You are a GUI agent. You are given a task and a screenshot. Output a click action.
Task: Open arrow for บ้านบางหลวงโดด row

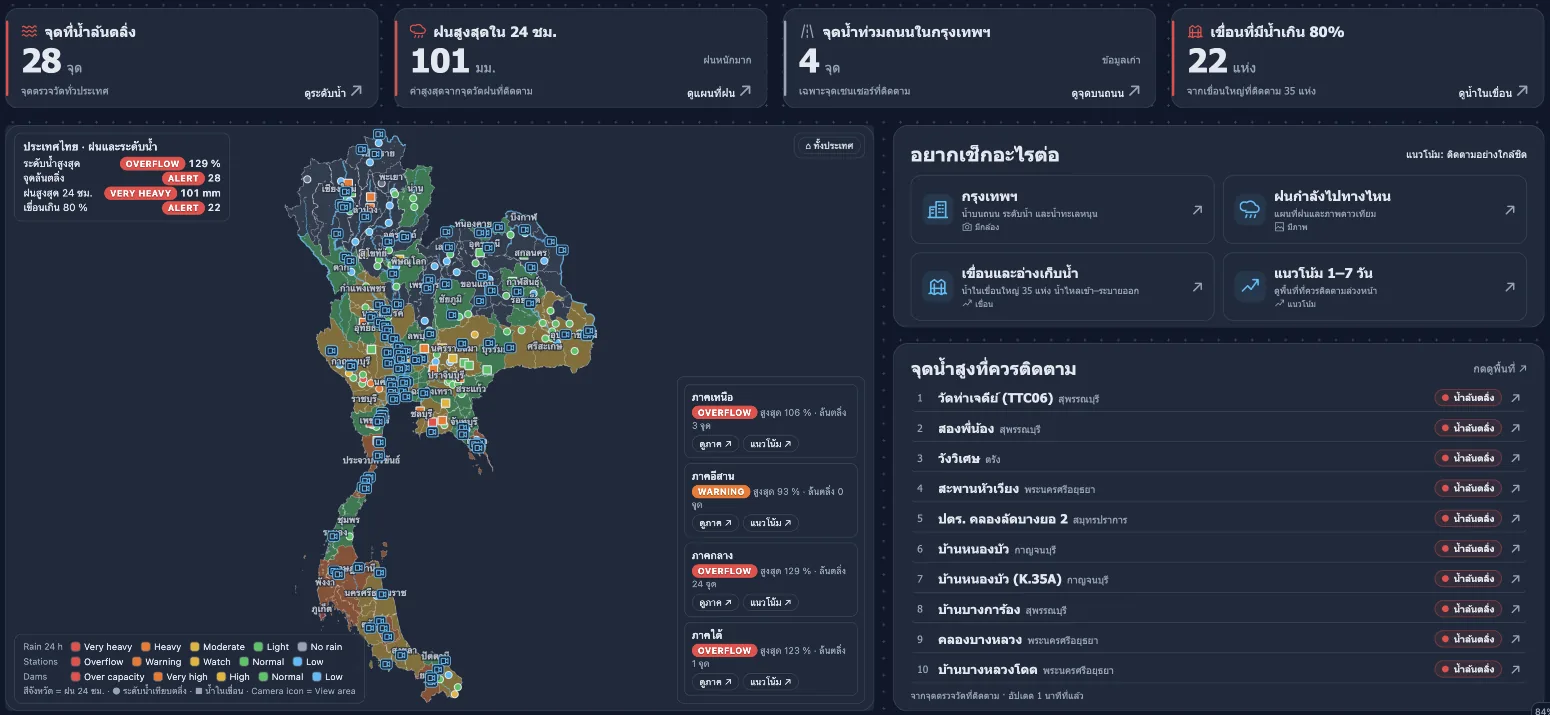1516,668
